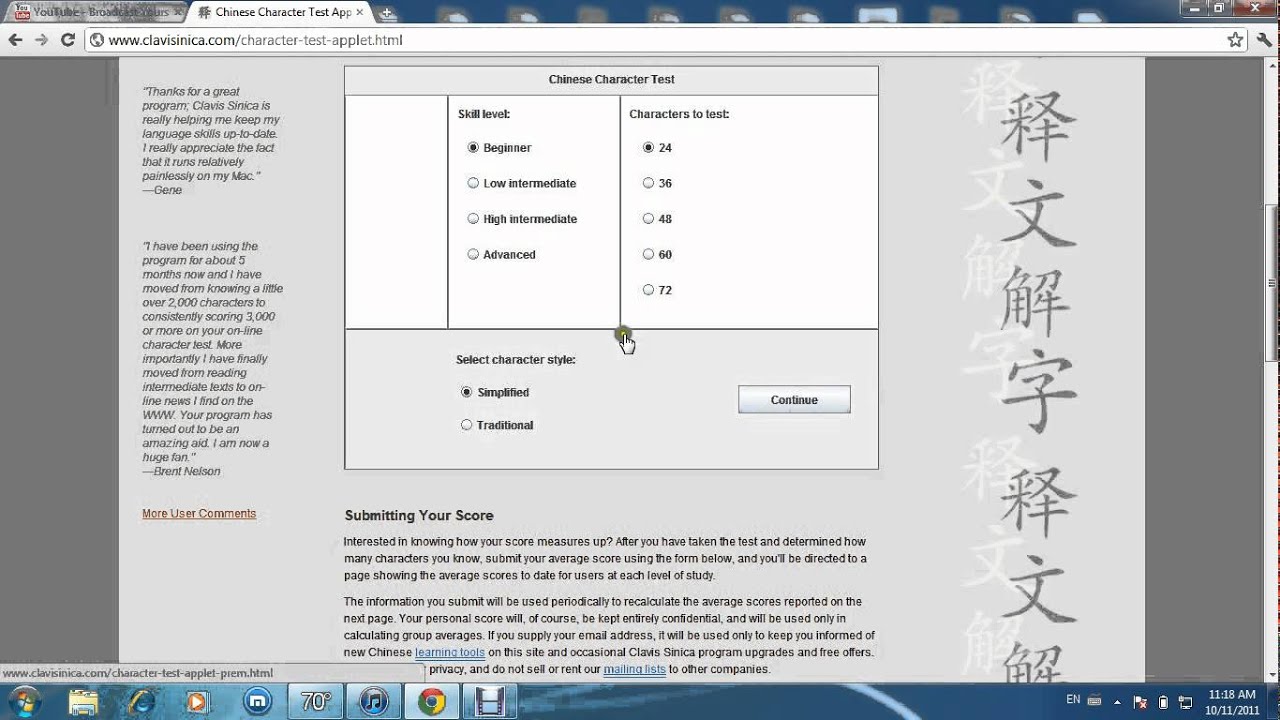The height and width of the screenshot is (720, 1280).
Task: Click the Chinese Character Test title
Action: pyautogui.click(x=611, y=80)
